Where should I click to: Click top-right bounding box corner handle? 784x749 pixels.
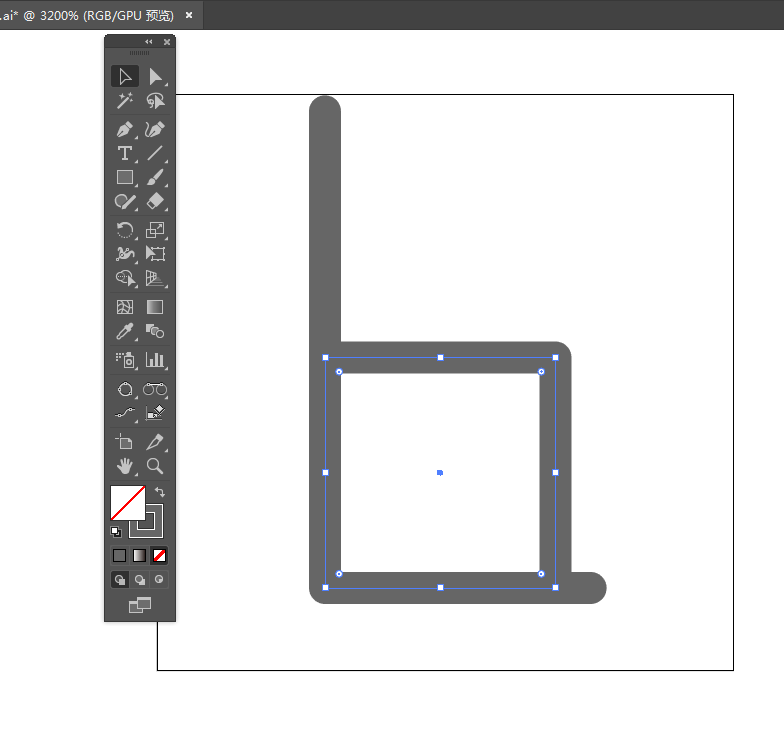click(556, 358)
